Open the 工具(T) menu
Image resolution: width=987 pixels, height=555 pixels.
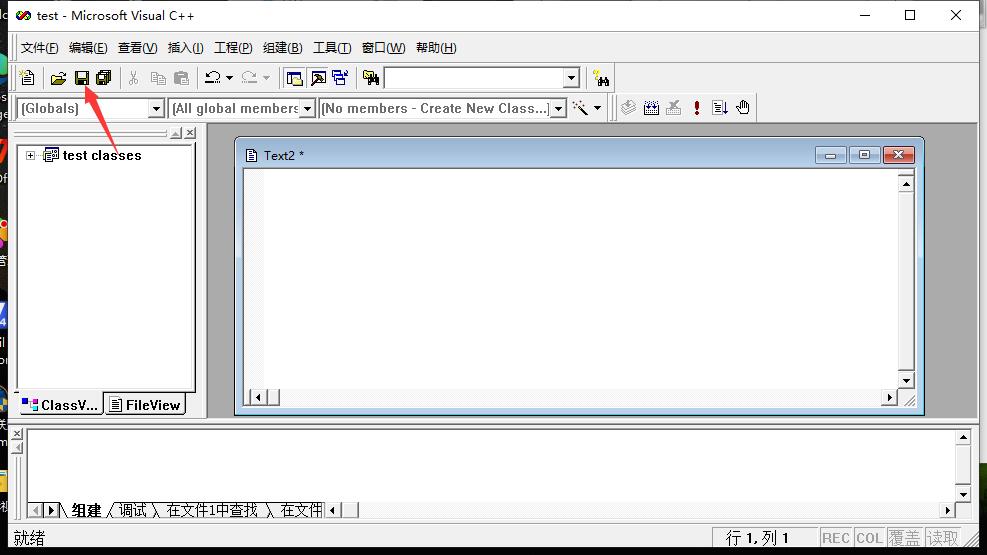click(x=332, y=48)
